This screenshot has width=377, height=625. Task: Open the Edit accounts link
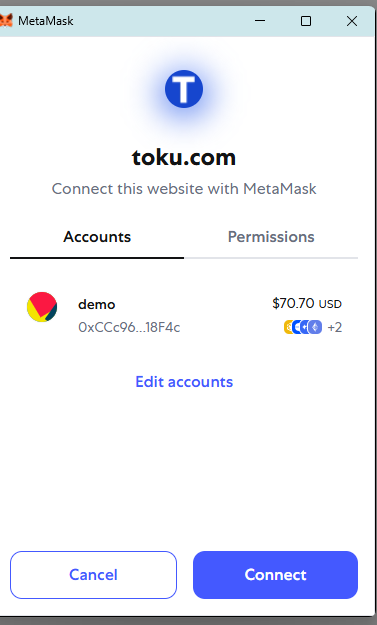184,382
